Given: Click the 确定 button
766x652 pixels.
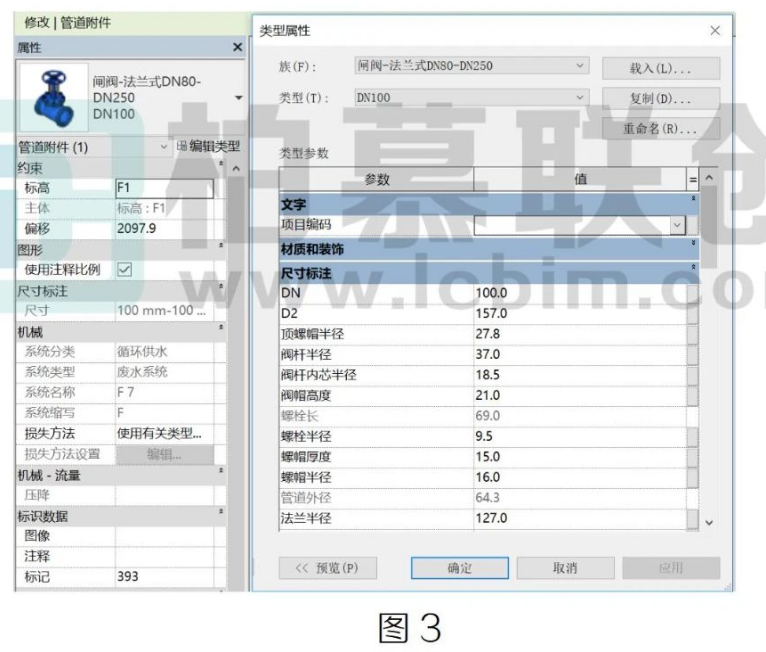Looking at the screenshot, I should [x=460, y=568].
